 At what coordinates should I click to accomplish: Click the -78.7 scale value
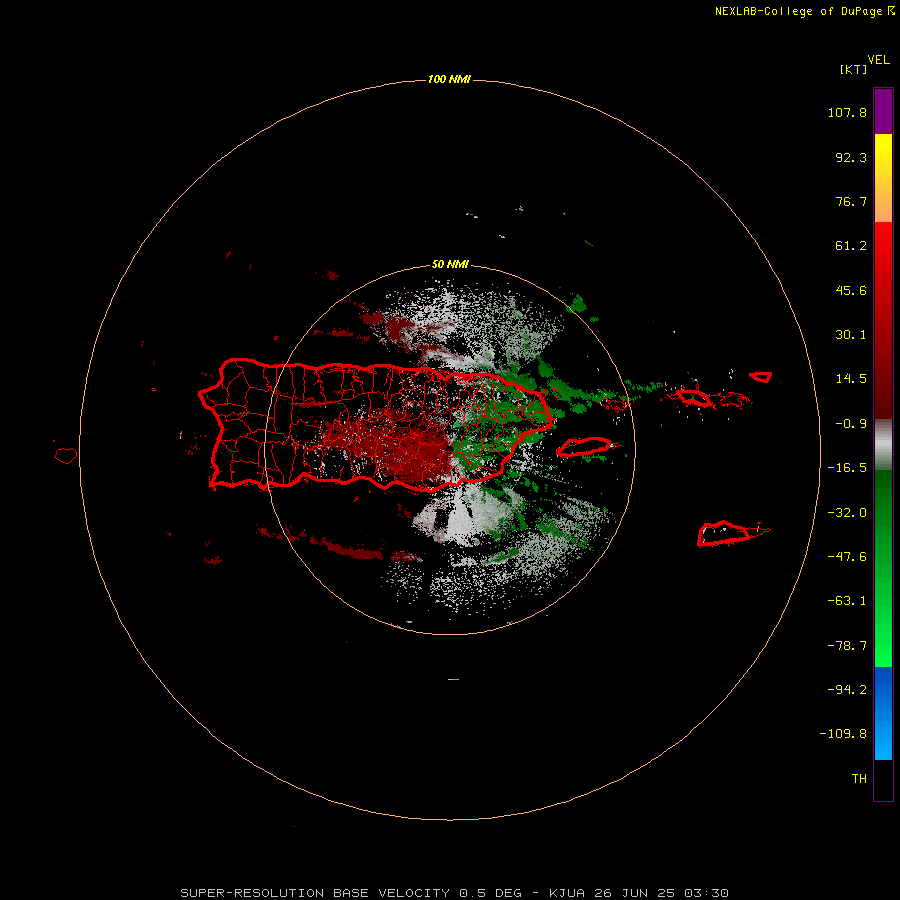[847, 646]
